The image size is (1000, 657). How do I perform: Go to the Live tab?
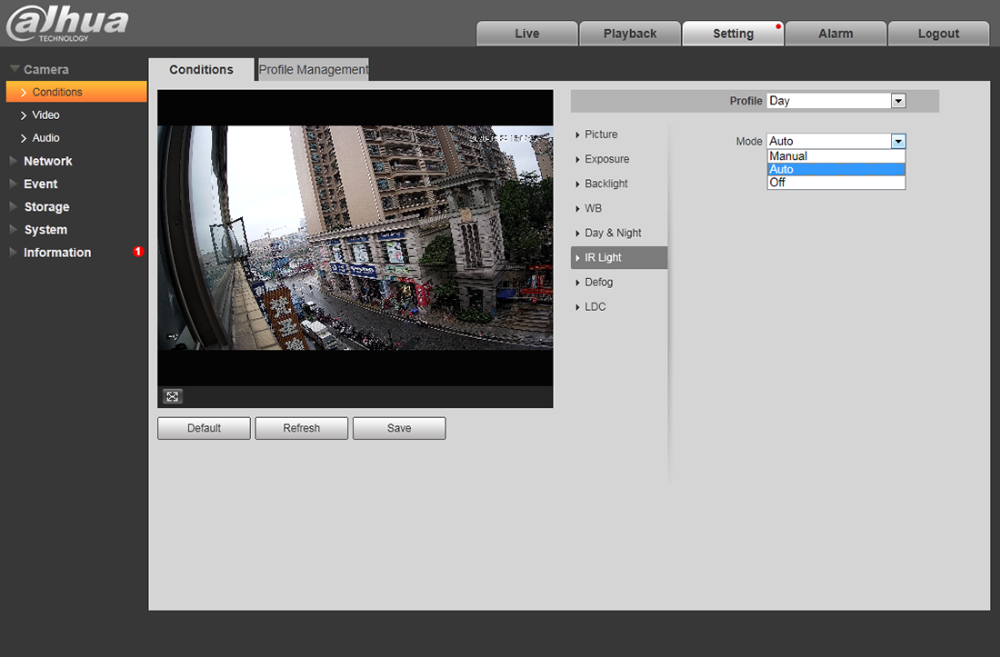[x=527, y=34]
